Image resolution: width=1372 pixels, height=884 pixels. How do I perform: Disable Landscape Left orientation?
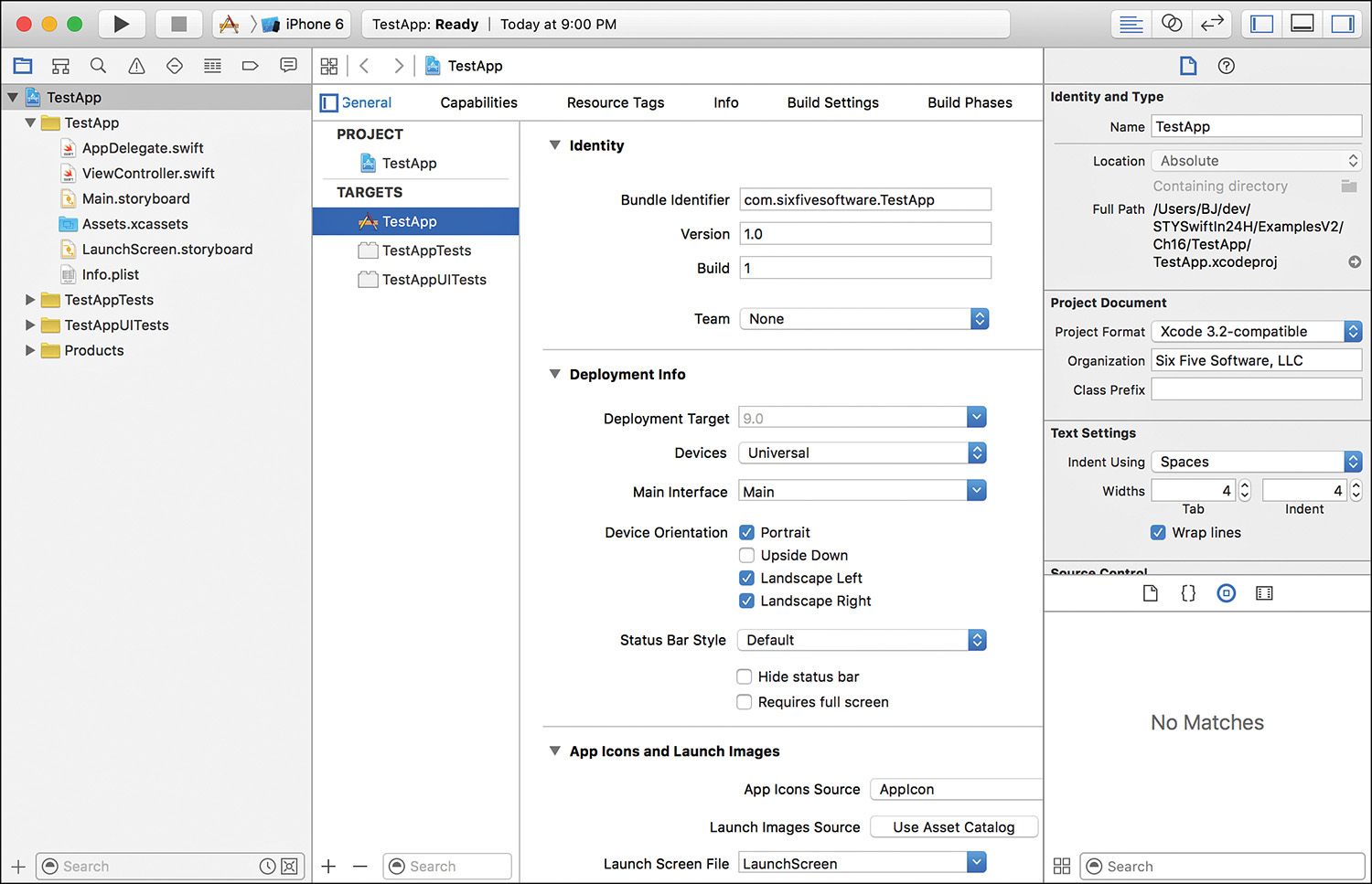coord(746,578)
